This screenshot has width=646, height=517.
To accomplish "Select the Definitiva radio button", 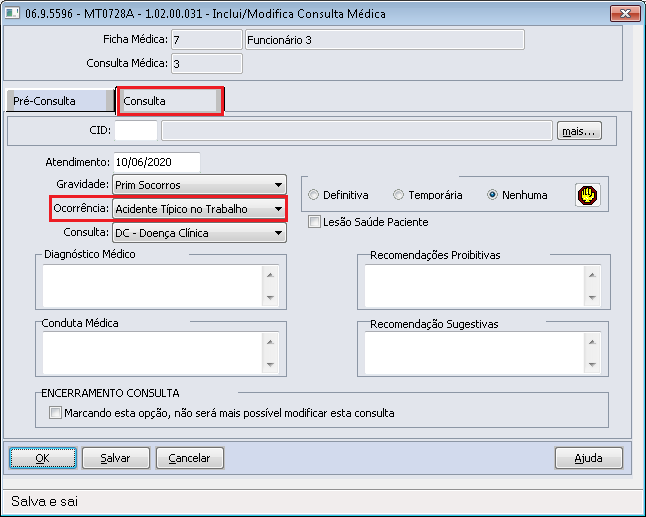I will click(313, 195).
